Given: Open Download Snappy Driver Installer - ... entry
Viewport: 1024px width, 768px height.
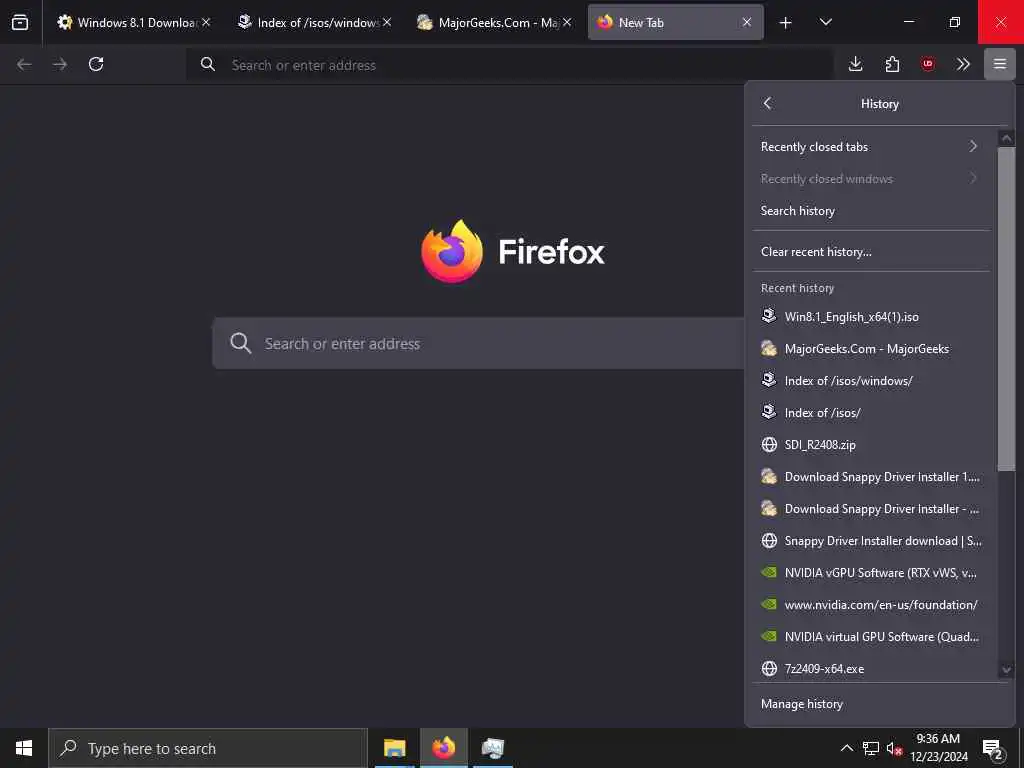Looking at the screenshot, I should pyautogui.click(x=871, y=509).
